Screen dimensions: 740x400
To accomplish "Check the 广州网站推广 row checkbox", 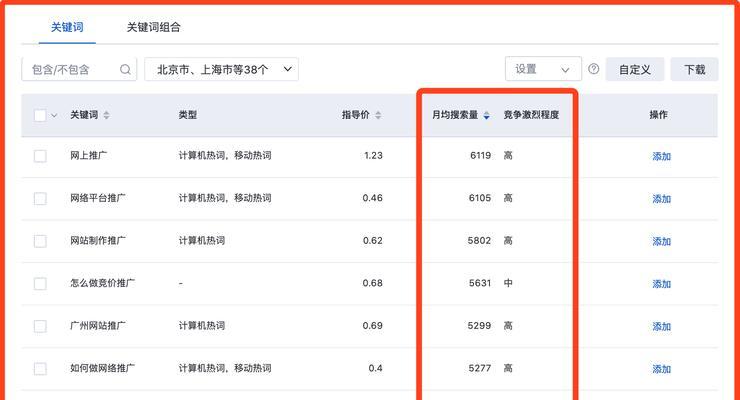I will 40,326.
